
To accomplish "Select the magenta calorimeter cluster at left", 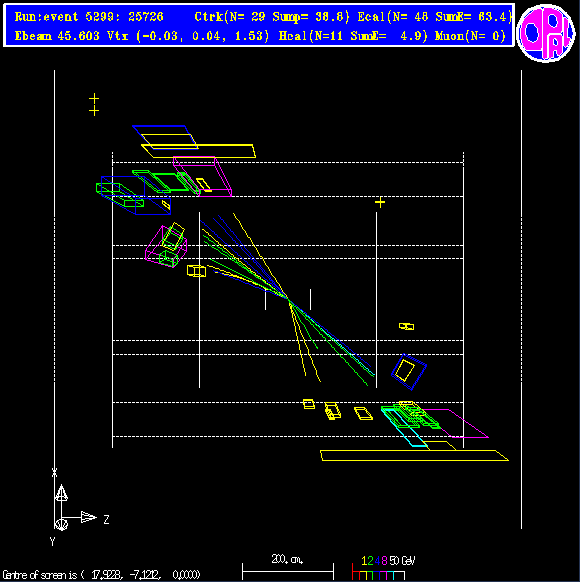I will (166, 246).
